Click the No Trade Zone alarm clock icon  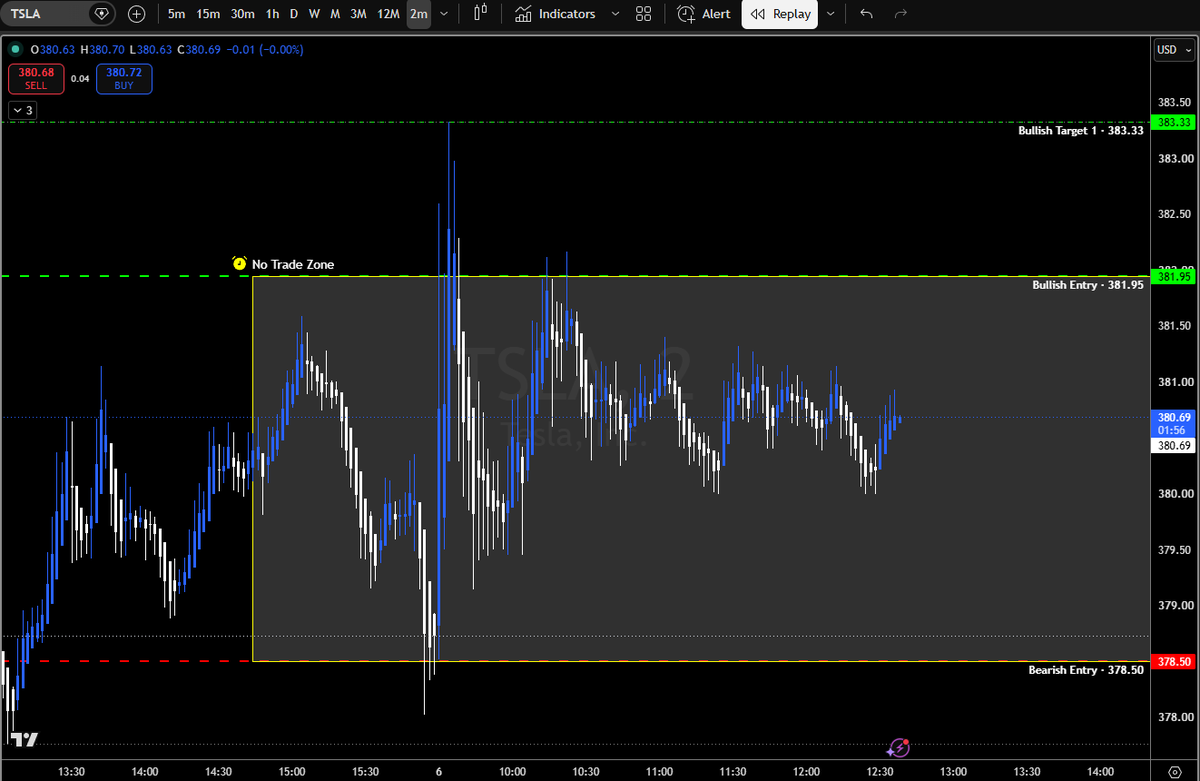click(239, 264)
